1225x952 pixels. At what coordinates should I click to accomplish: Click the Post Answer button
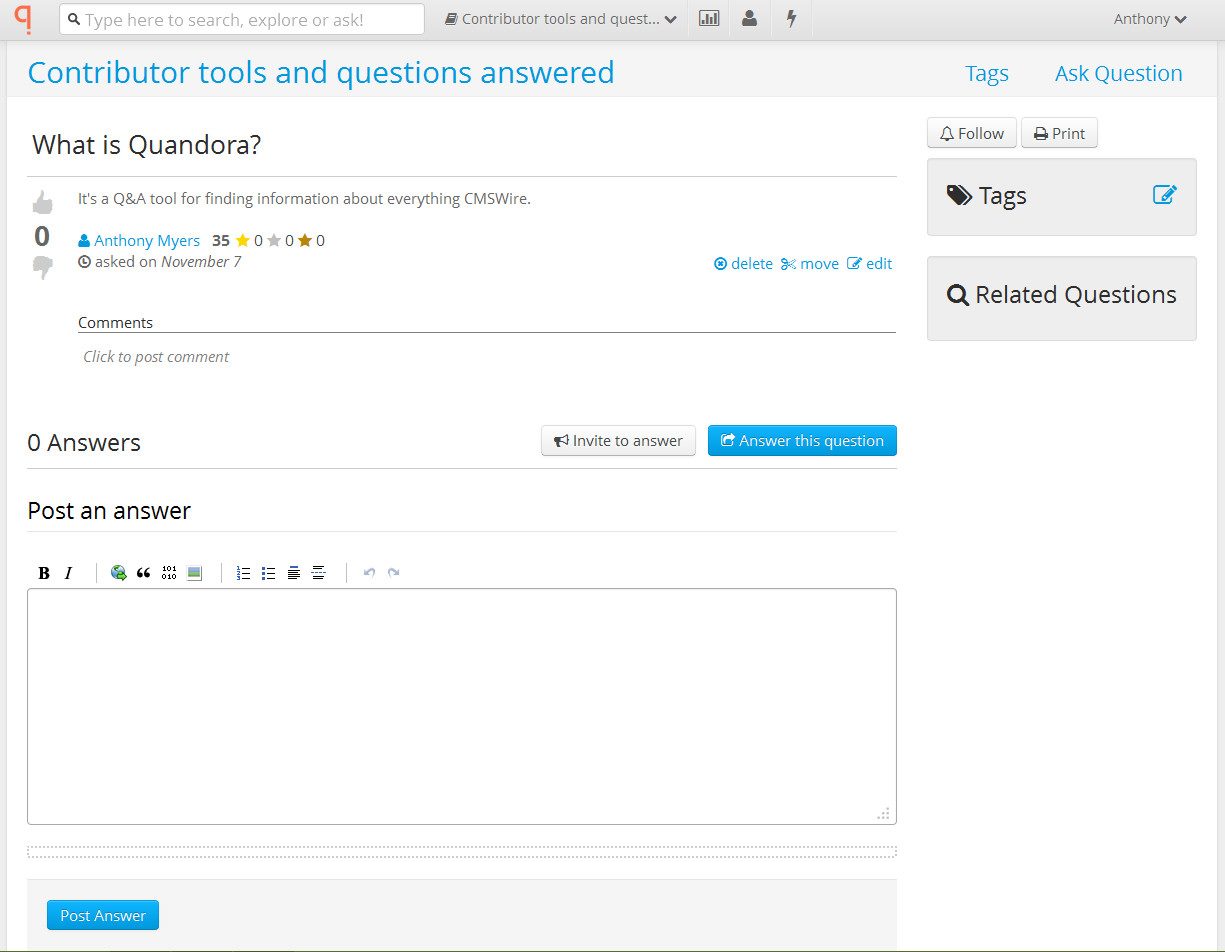[103, 915]
